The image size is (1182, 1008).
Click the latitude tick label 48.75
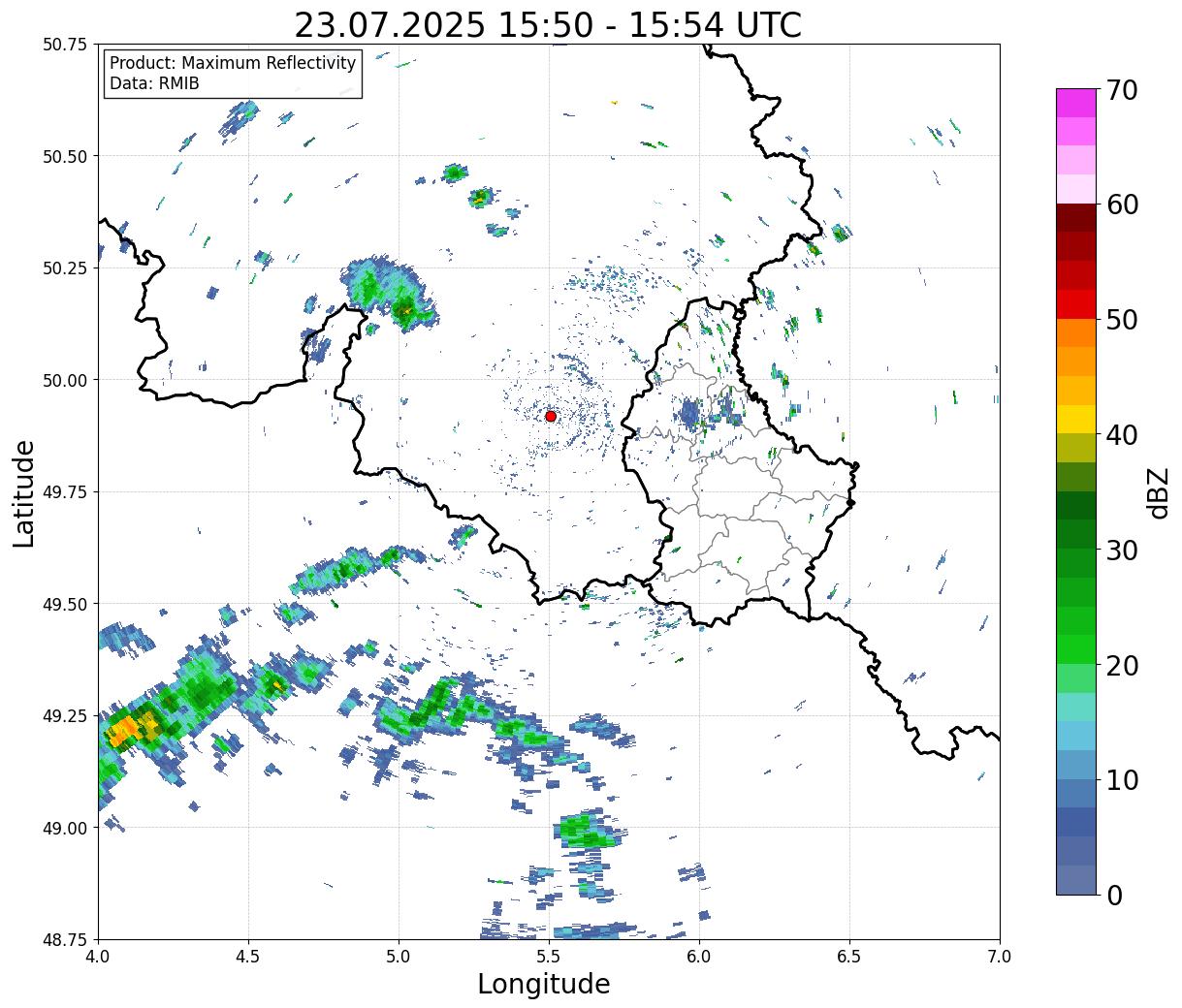tap(66, 939)
